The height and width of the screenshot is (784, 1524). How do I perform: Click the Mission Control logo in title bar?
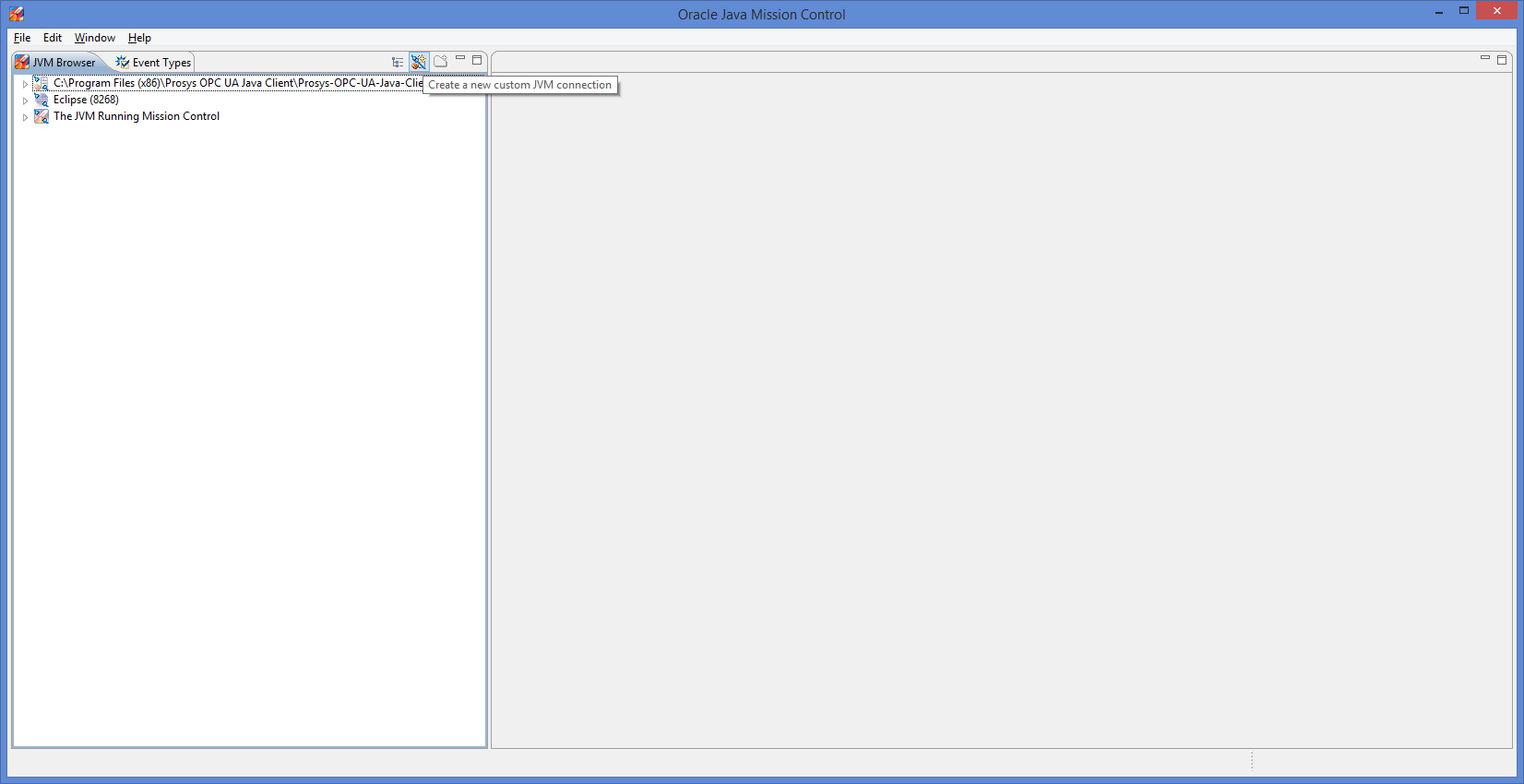tap(17, 14)
